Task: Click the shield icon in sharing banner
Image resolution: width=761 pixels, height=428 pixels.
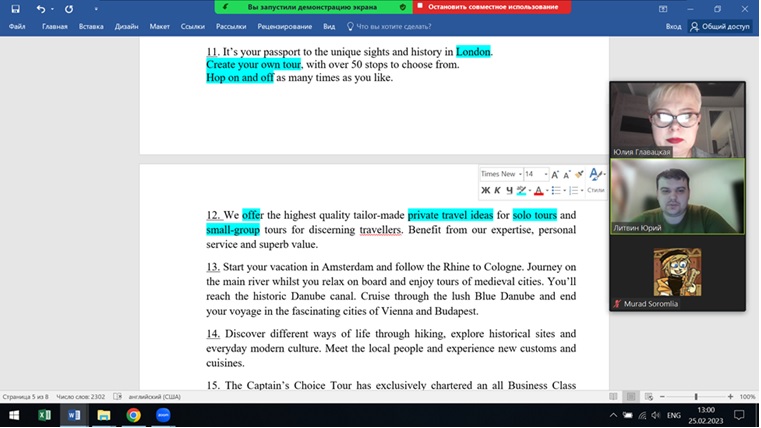Action: point(403,7)
